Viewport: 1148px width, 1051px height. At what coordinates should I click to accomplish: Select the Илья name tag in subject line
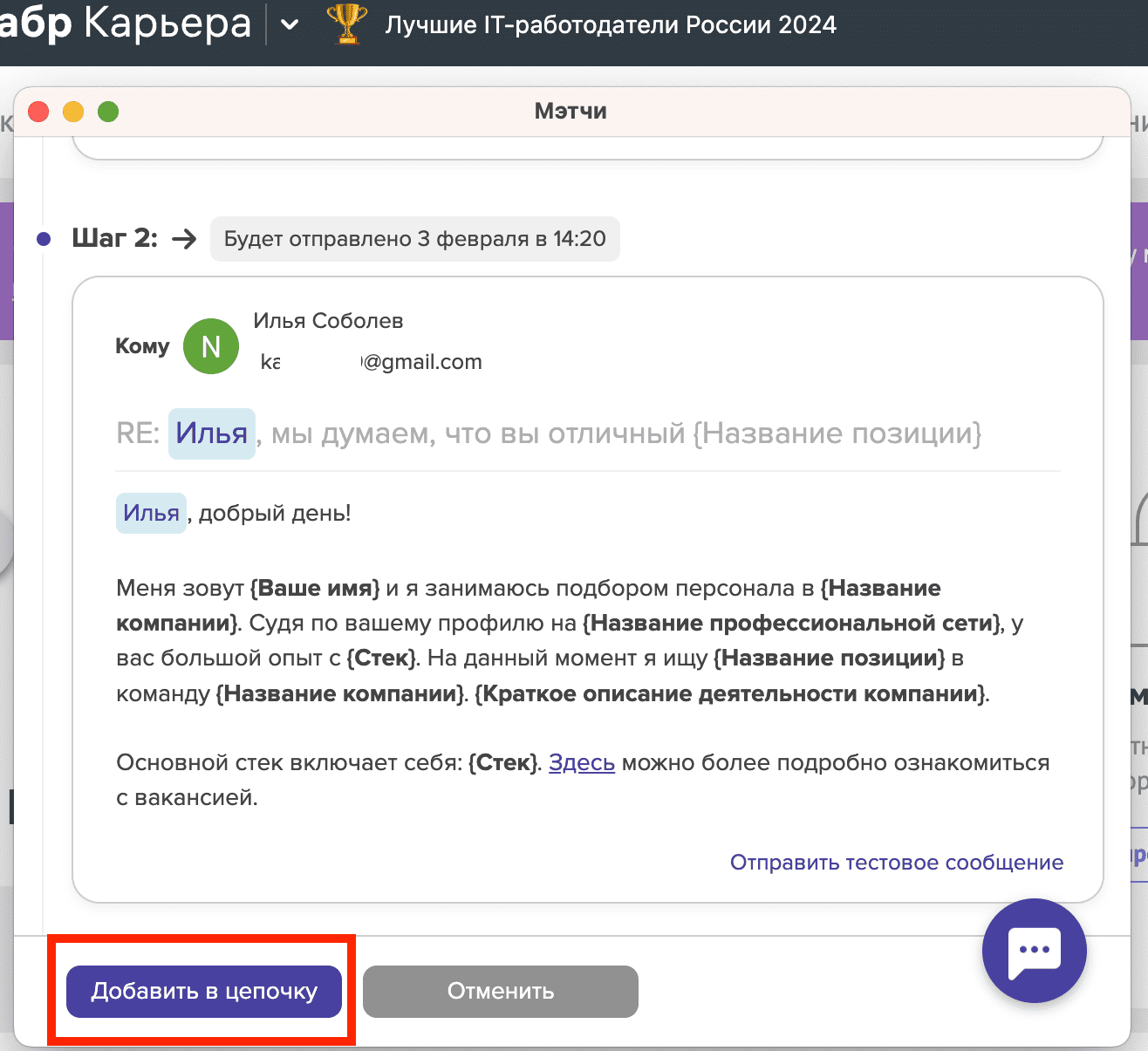tap(211, 433)
